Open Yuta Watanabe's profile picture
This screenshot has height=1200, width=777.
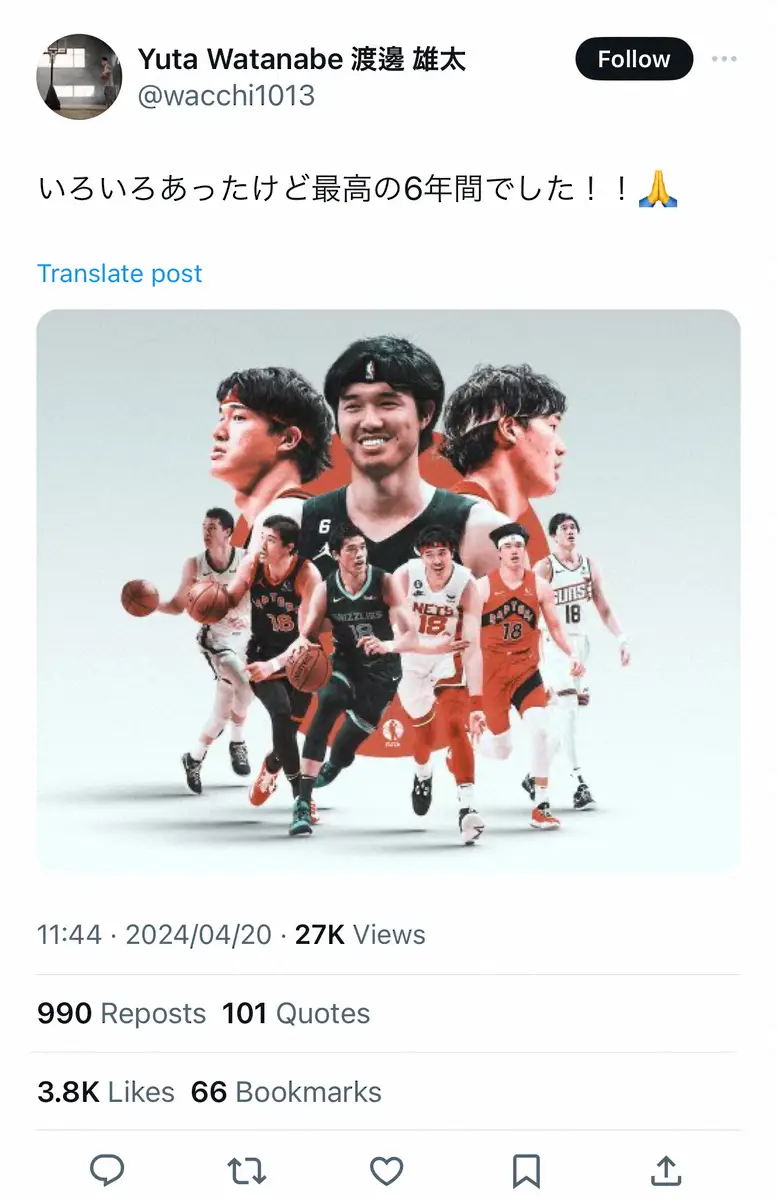click(79, 77)
